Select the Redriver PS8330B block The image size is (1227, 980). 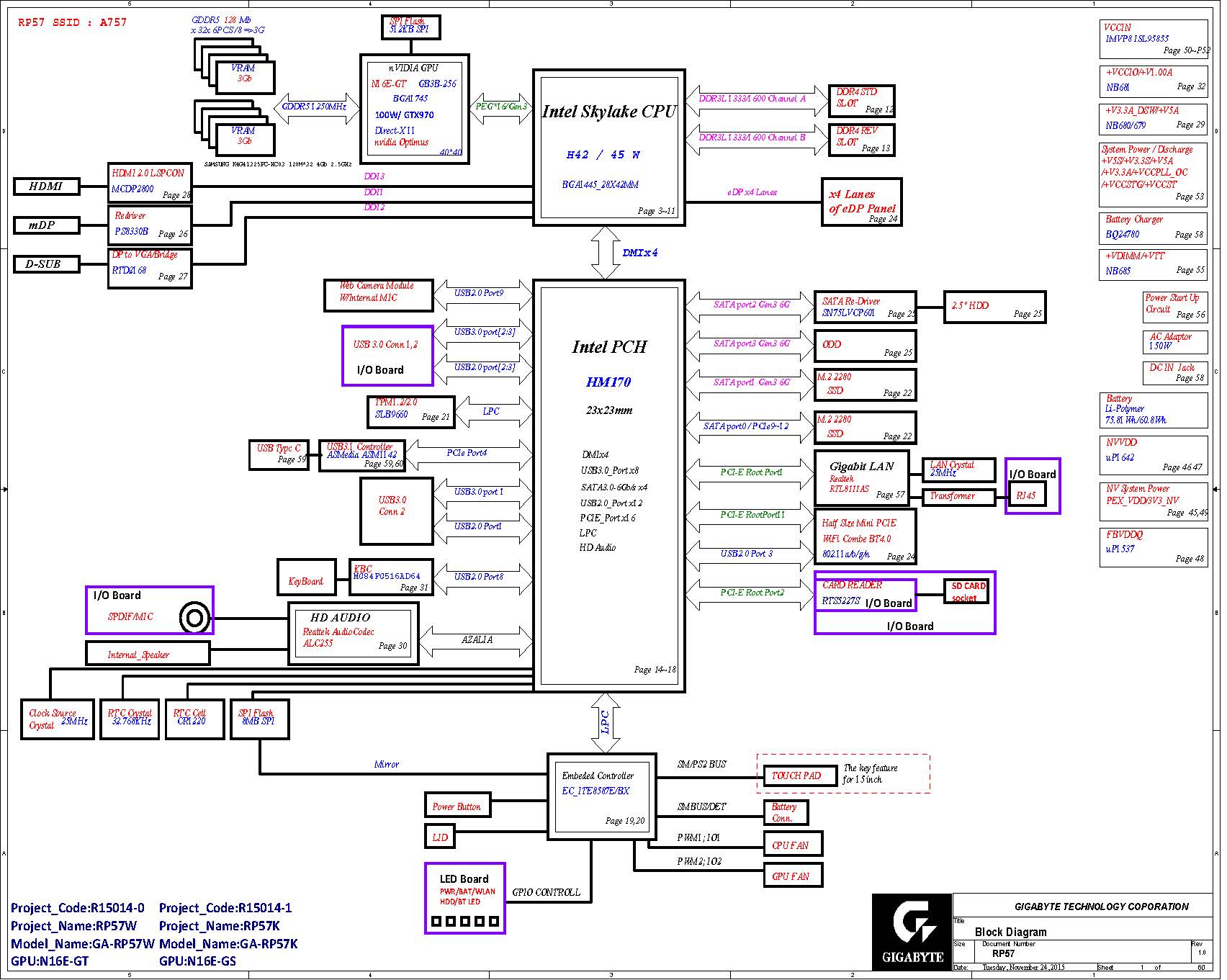(x=150, y=225)
